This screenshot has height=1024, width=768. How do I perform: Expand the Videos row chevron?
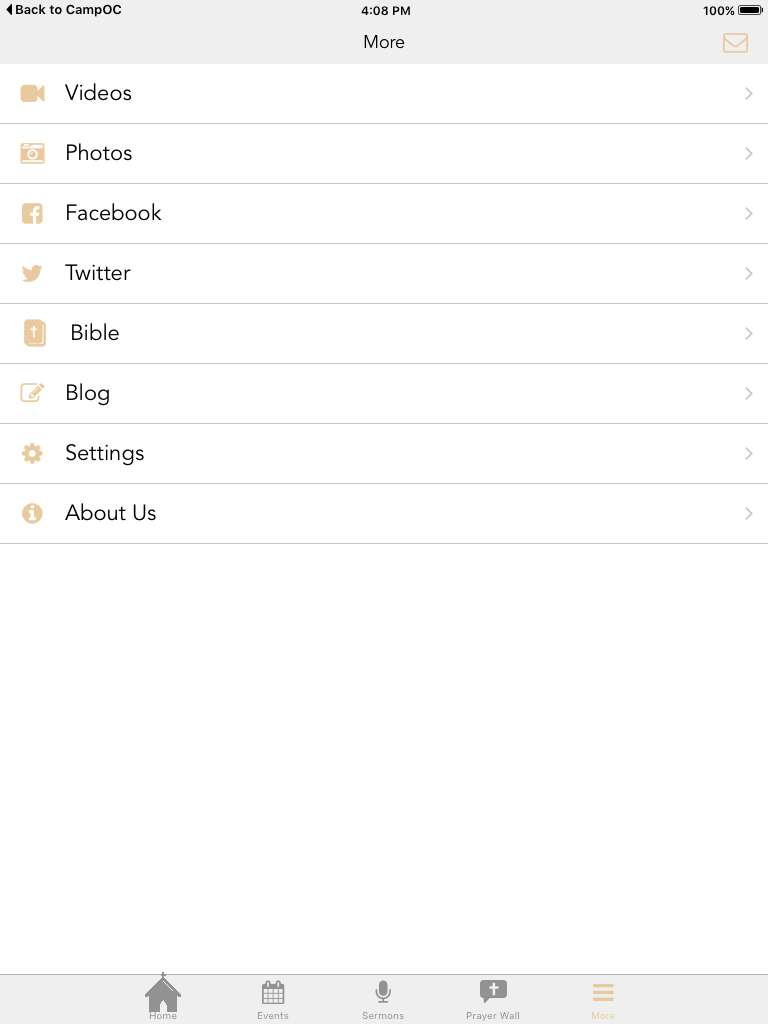pos(749,93)
